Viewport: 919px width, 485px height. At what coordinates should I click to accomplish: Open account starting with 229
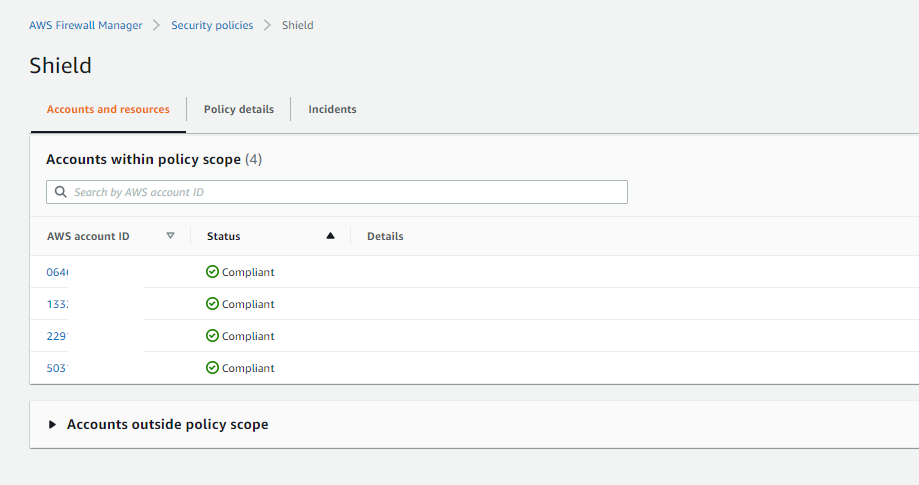coord(57,336)
